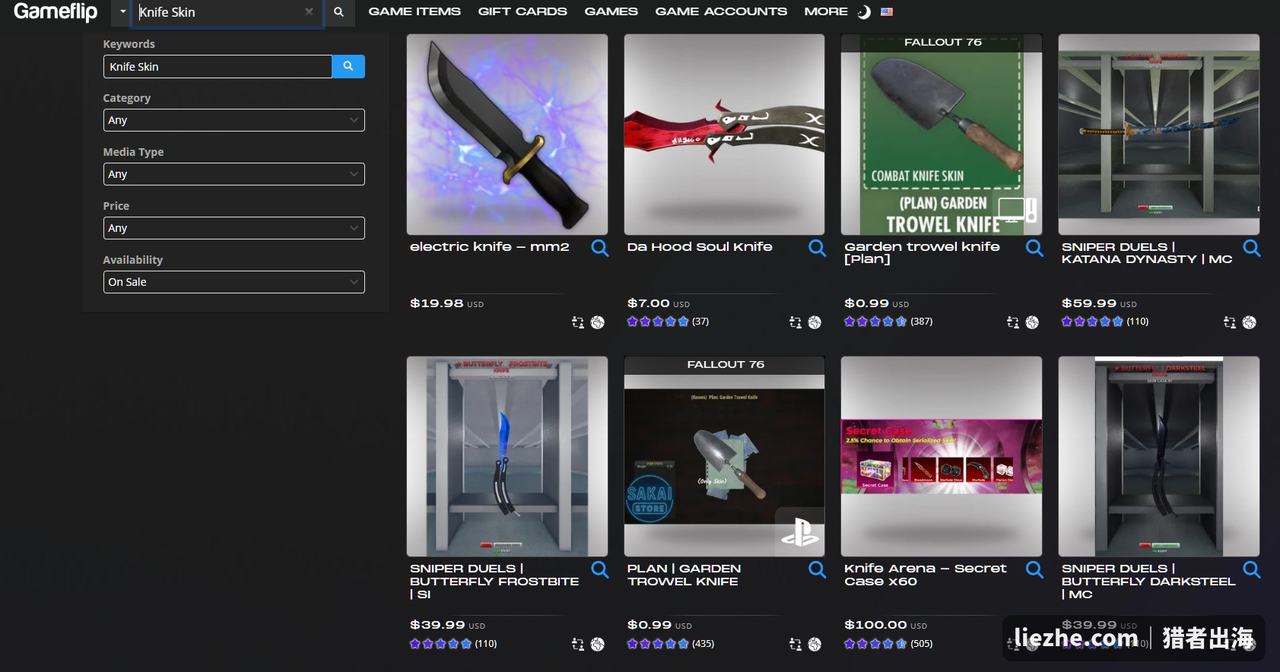Click the globe icon under electric knife $19.98
The height and width of the screenshot is (672, 1280).
coord(597,322)
